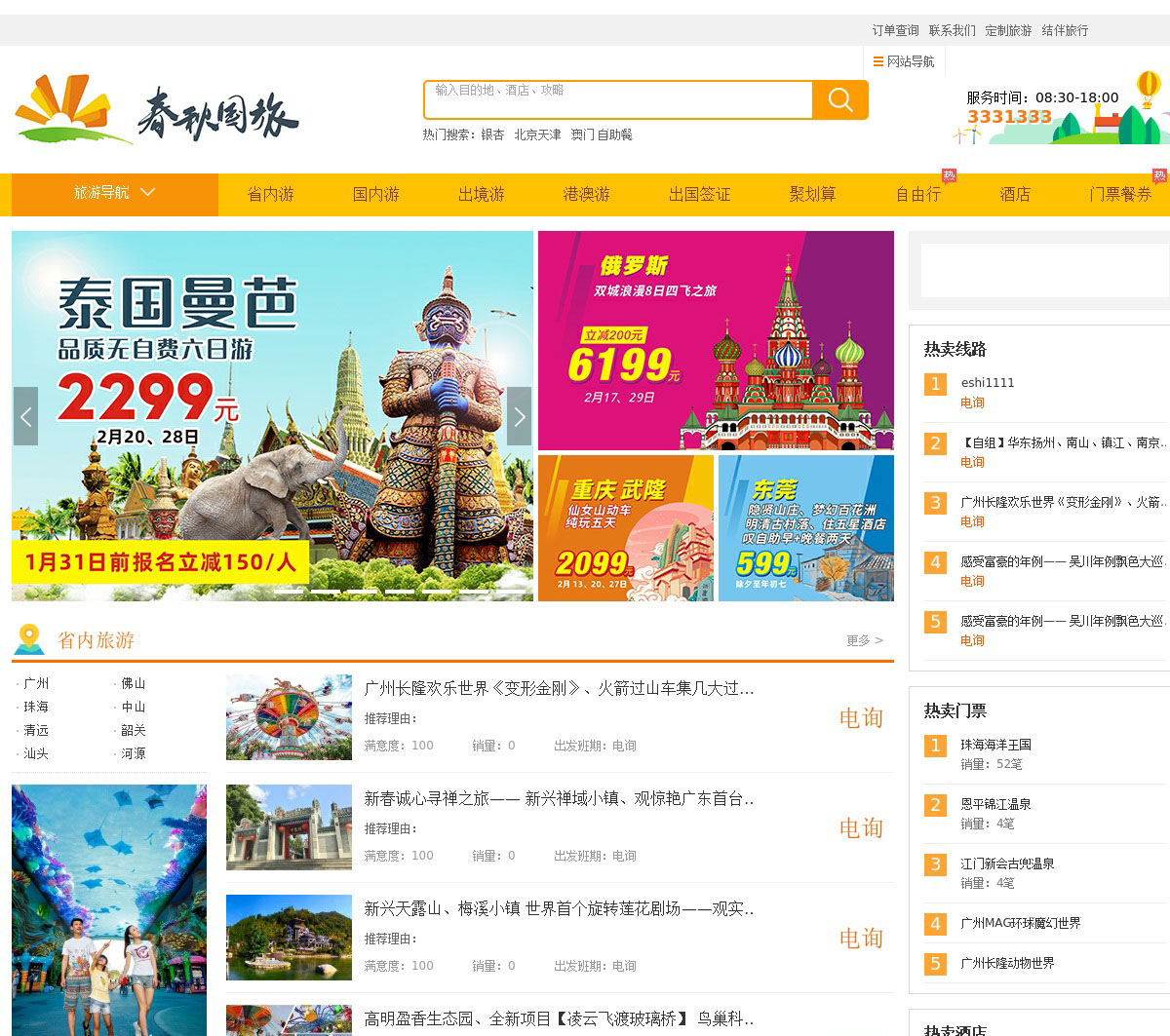Select the 佛山 city link
Image resolution: width=1170 pixels, height=1036 pixels.
[x=134, y=683]
